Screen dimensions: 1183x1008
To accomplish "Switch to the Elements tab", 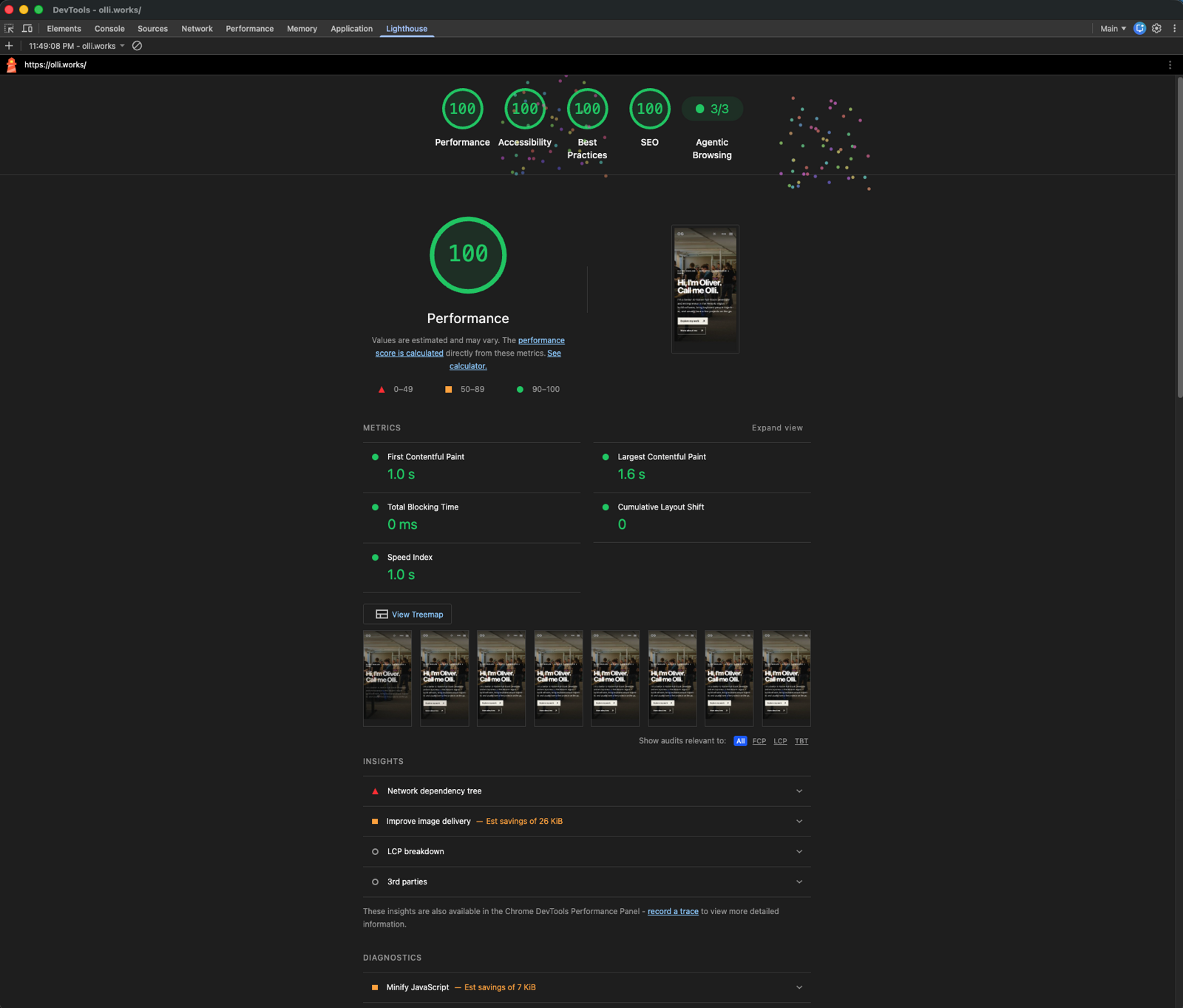I will [64, 29].
